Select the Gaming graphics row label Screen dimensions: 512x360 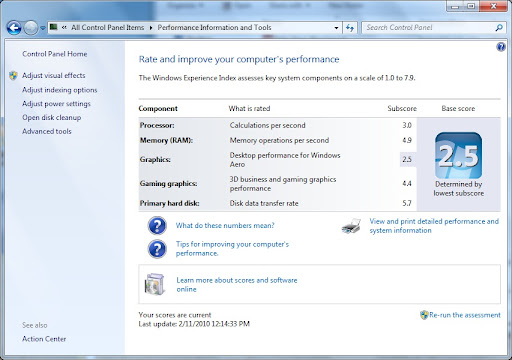point(168,184)
